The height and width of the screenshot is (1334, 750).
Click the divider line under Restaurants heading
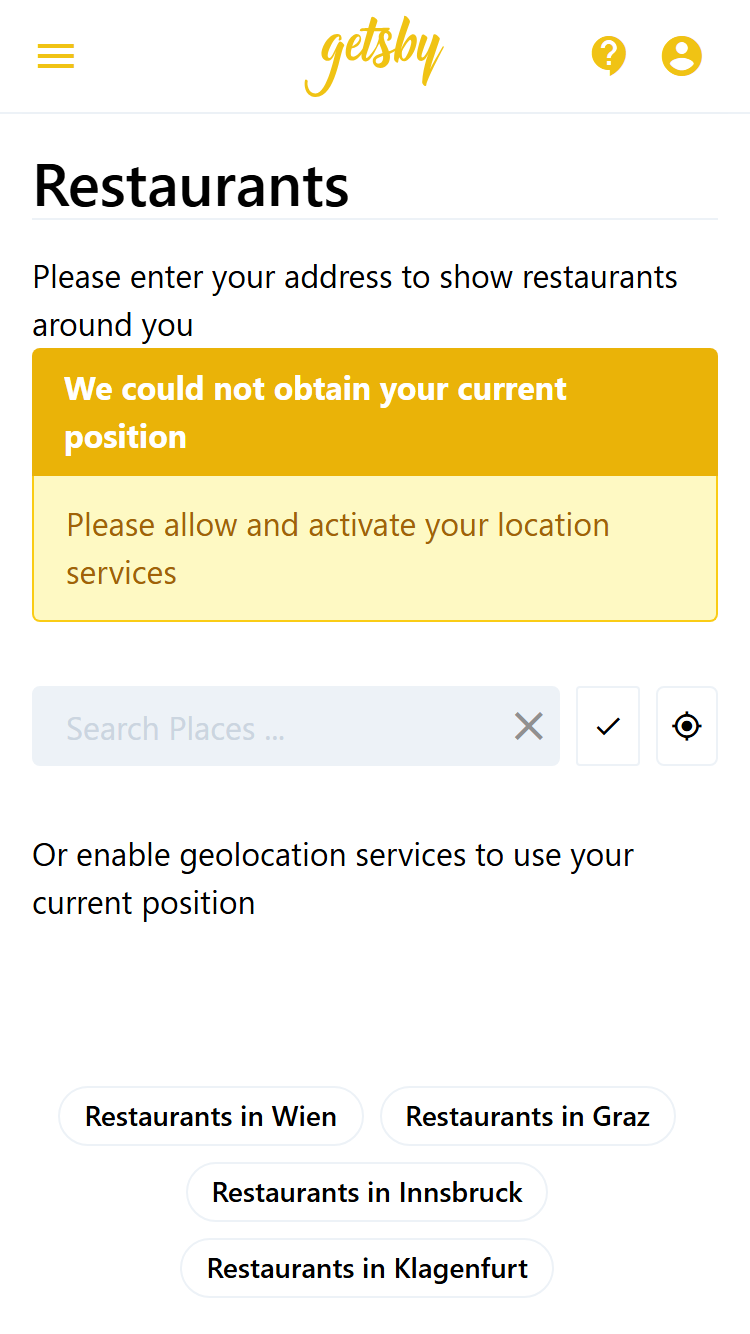375,218
